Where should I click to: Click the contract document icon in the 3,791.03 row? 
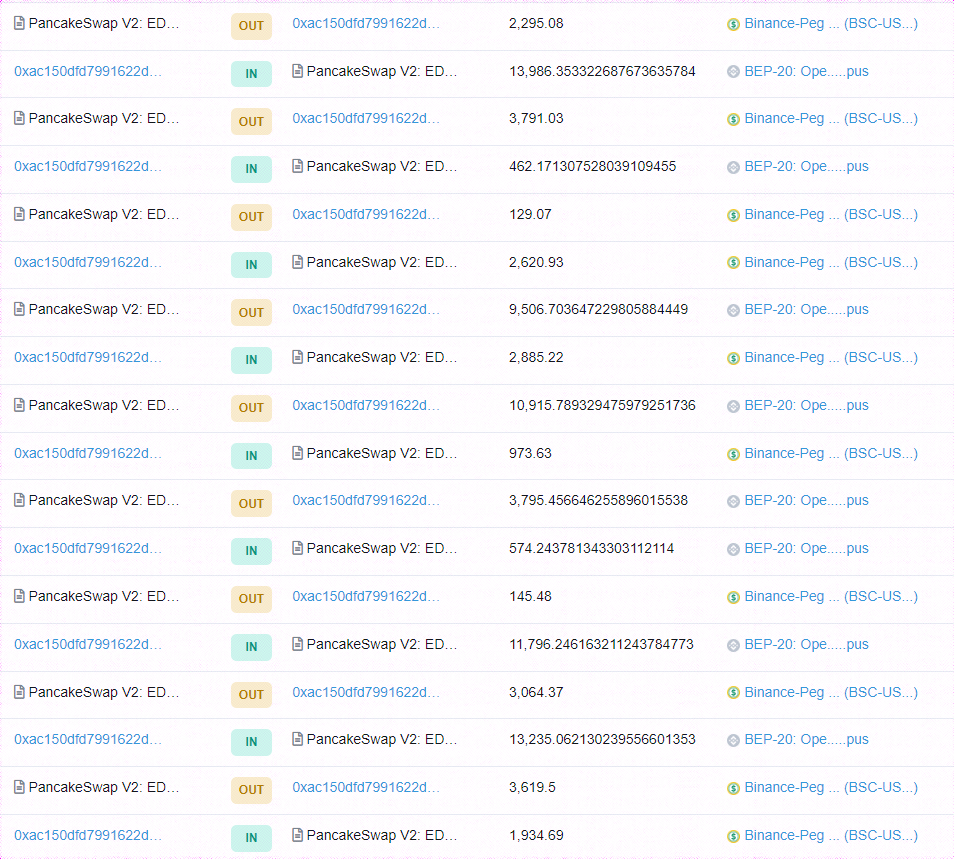coord(19,118)
